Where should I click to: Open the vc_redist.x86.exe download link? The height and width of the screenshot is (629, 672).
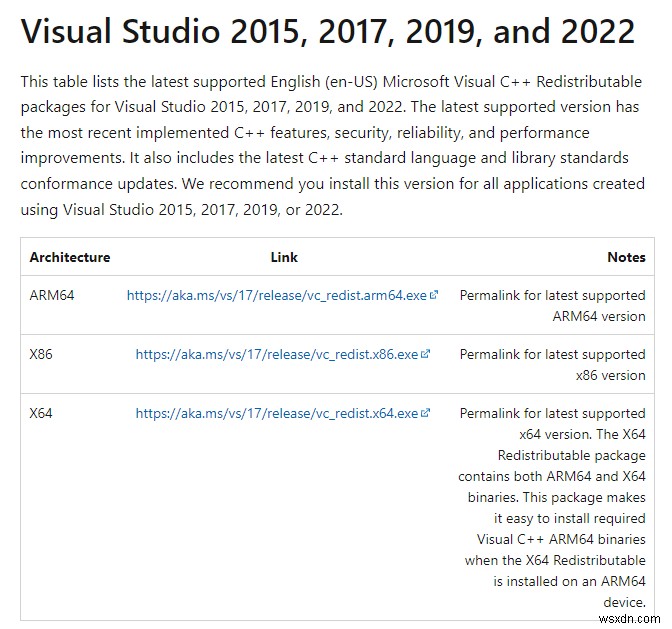277,354
